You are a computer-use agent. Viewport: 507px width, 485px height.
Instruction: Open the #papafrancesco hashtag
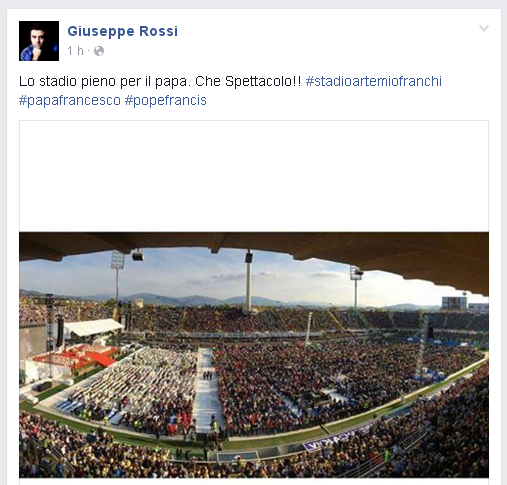(70, 100)
